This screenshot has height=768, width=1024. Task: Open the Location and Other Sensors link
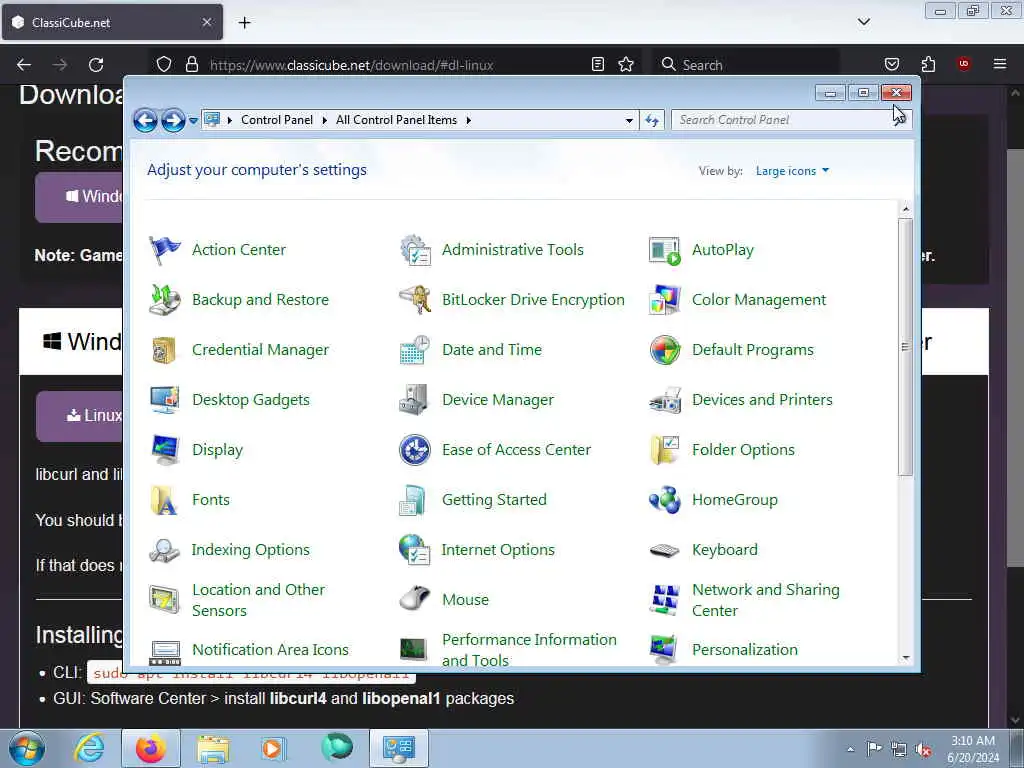click(x=258, y=600)
